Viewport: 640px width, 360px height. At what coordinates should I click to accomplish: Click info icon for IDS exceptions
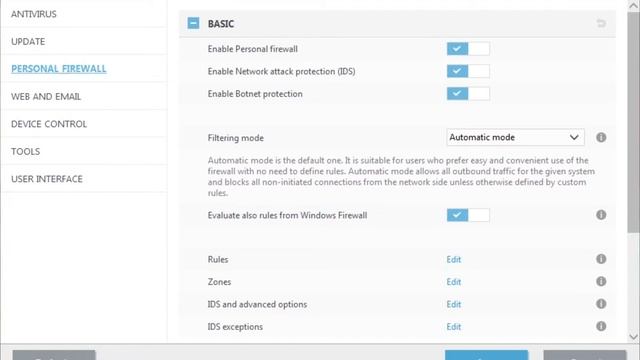coord(601,326)
